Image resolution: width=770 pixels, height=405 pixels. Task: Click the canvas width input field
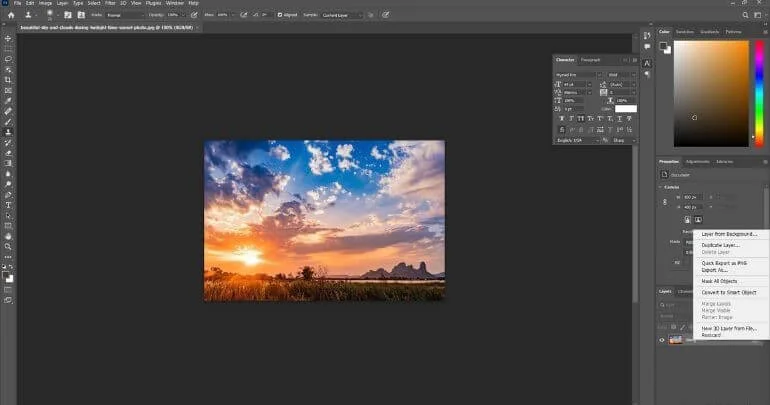pos(693,197)
